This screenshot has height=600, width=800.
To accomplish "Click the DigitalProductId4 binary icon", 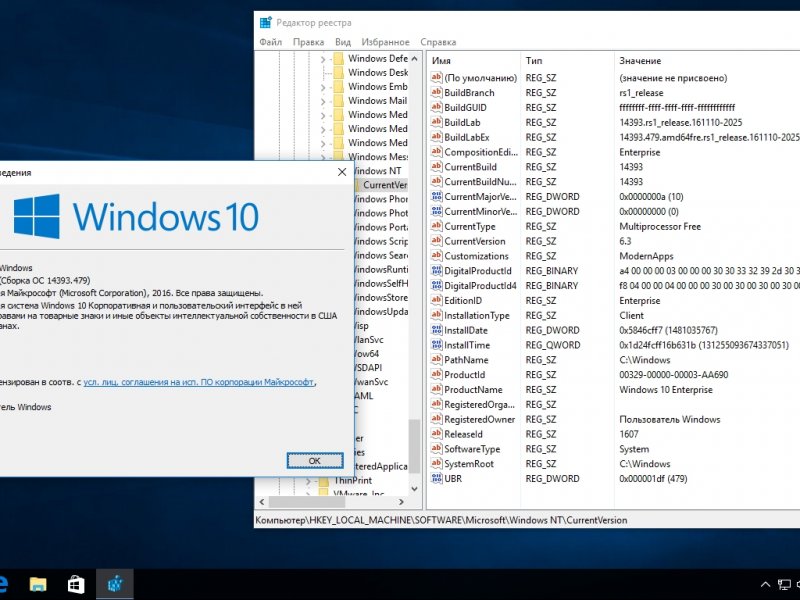I will click(x=436, y=285).
